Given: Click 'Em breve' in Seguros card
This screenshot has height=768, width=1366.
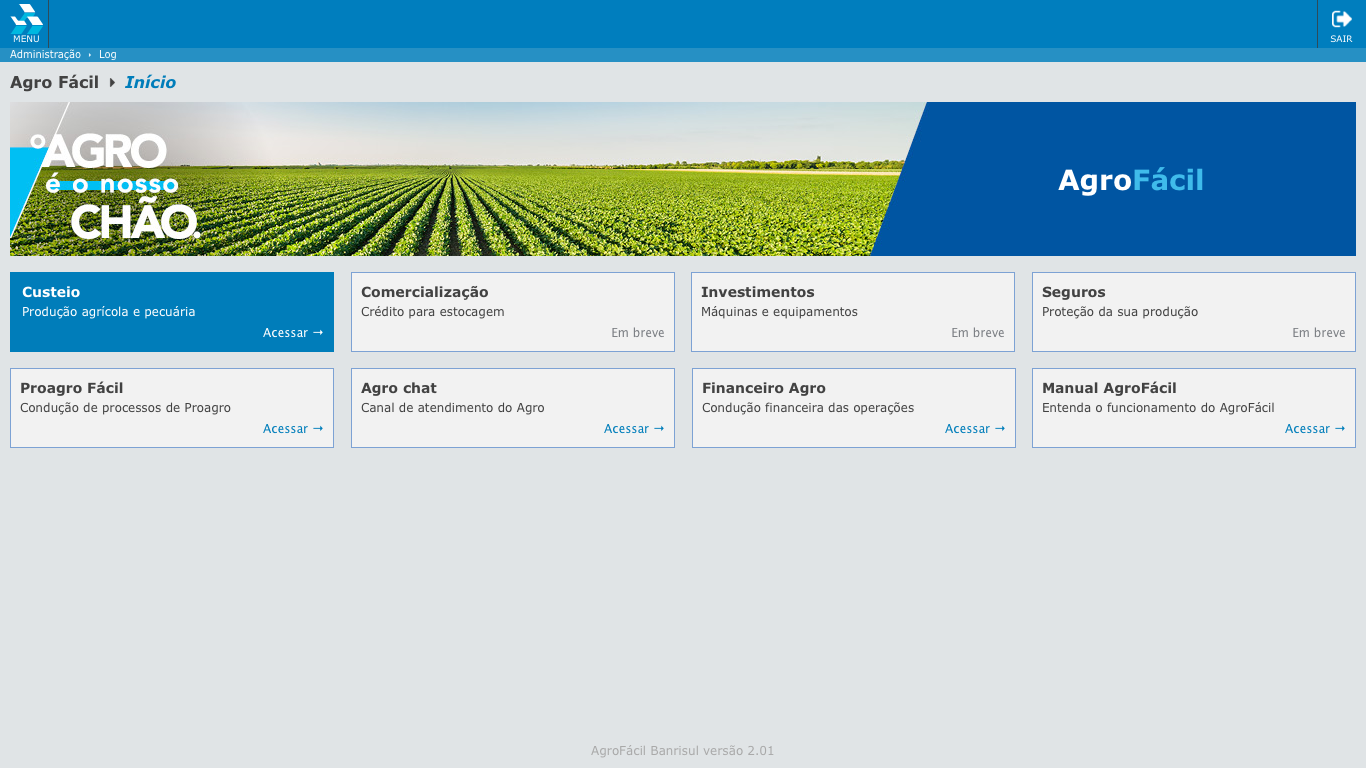Looking at the screenshot, I should click(1319, 333).
